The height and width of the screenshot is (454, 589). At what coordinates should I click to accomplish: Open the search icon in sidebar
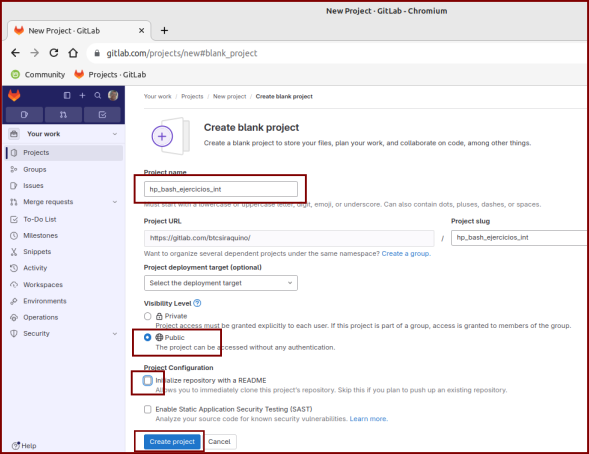coord(98,95)
